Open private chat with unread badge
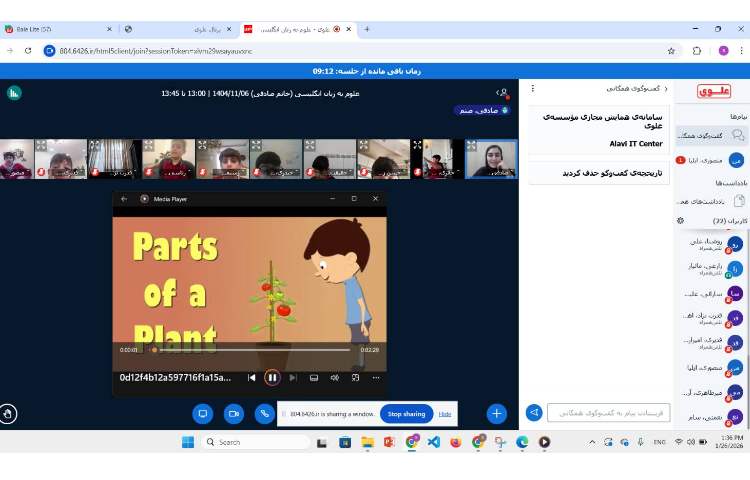 (711, 160)
